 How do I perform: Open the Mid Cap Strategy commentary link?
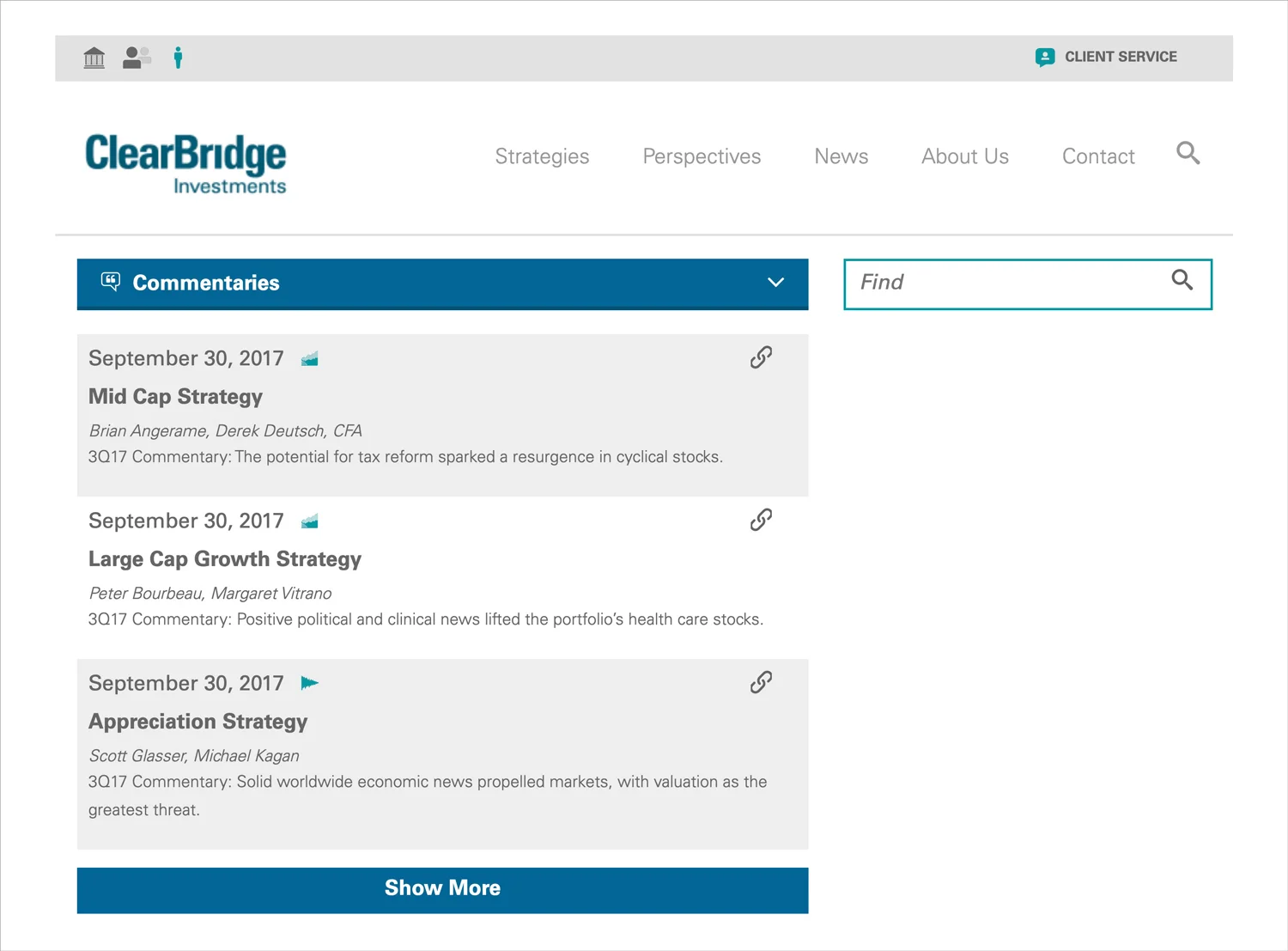click(x=175, y=396)
